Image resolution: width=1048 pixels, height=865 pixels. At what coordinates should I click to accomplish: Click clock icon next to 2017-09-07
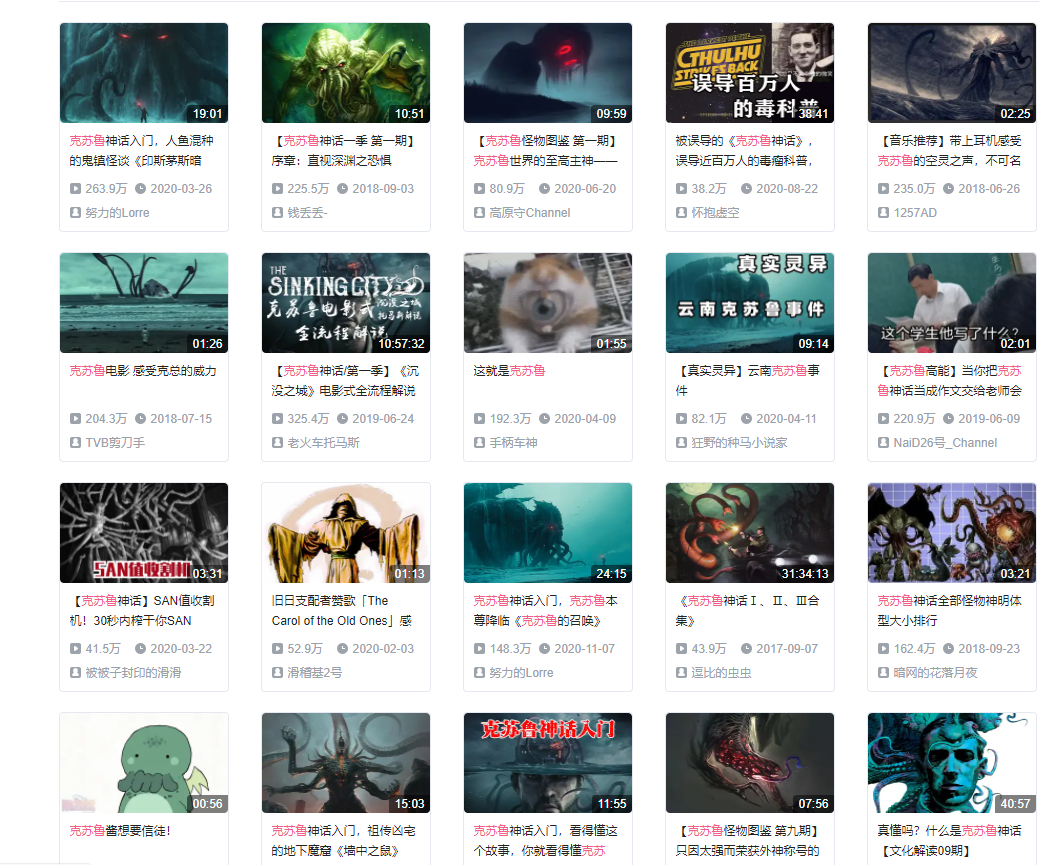747,648
